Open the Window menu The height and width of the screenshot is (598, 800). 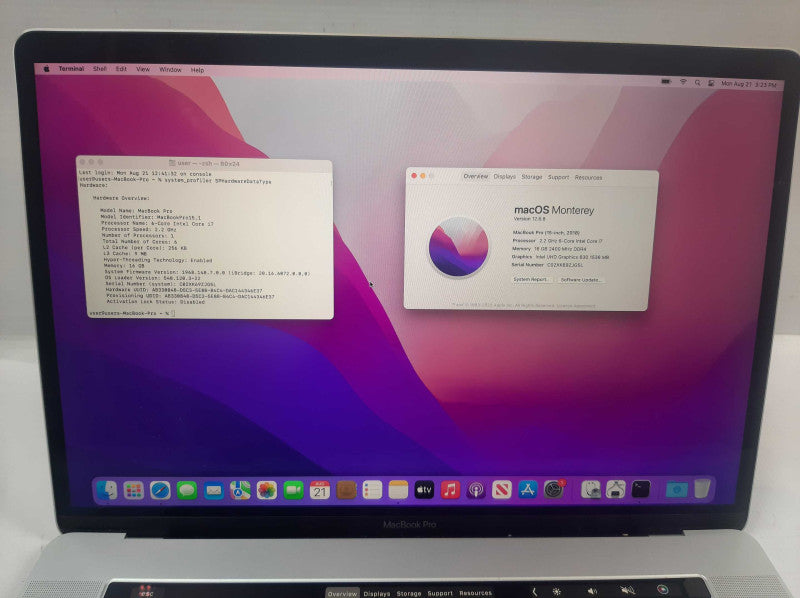coord(170,70)
